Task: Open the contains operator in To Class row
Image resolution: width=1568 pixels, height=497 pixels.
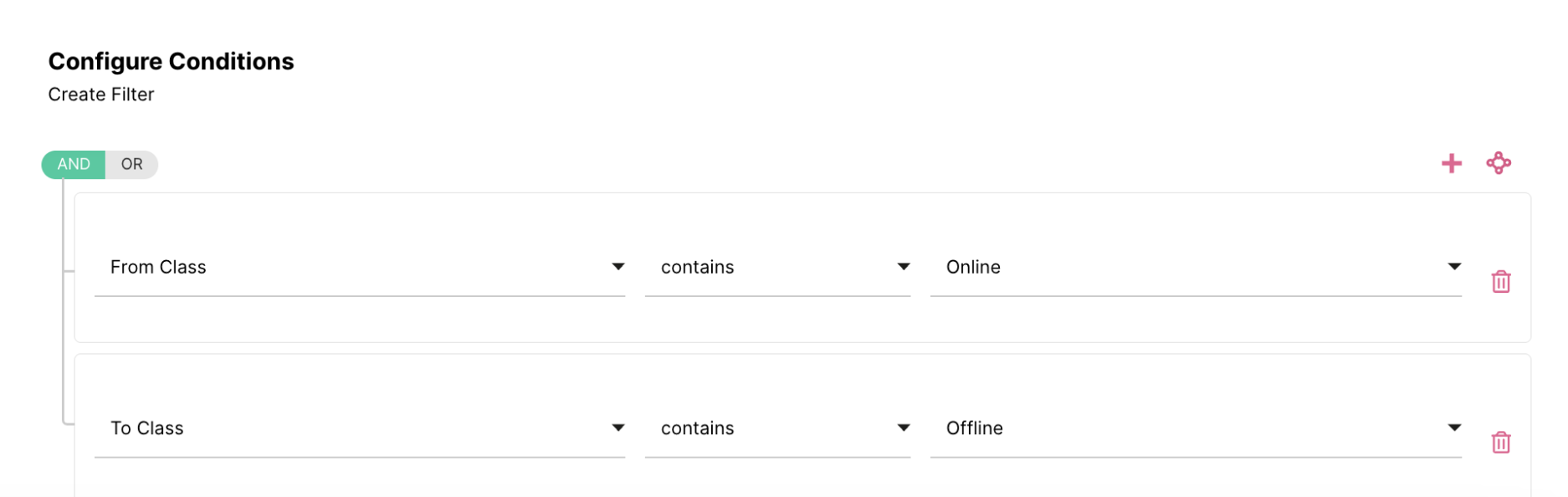Action: [x=770, y=428]
